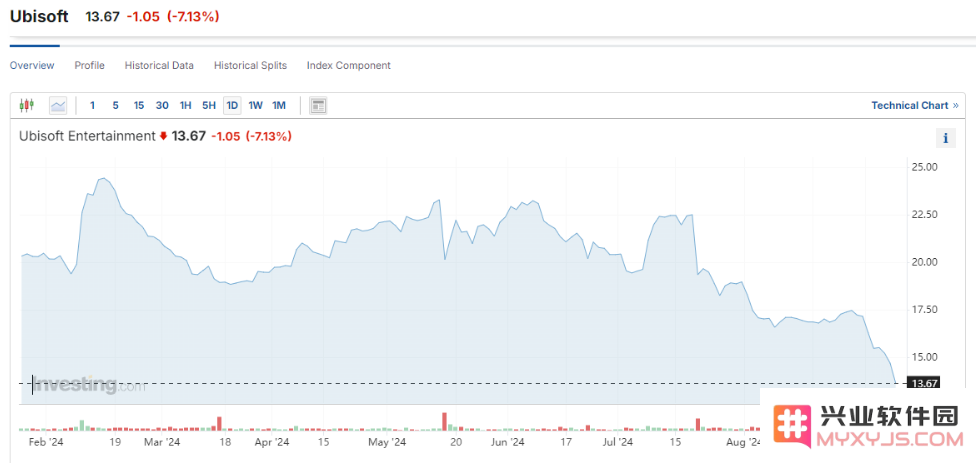976x463 pixels.
Task: Open the news table layout icon
Action: (318, 106)
